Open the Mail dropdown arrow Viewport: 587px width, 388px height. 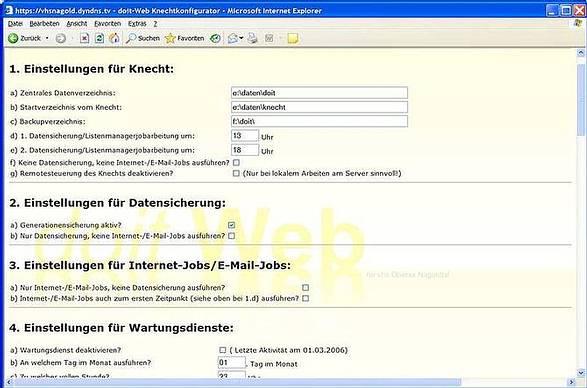click(x=241, y=38)
